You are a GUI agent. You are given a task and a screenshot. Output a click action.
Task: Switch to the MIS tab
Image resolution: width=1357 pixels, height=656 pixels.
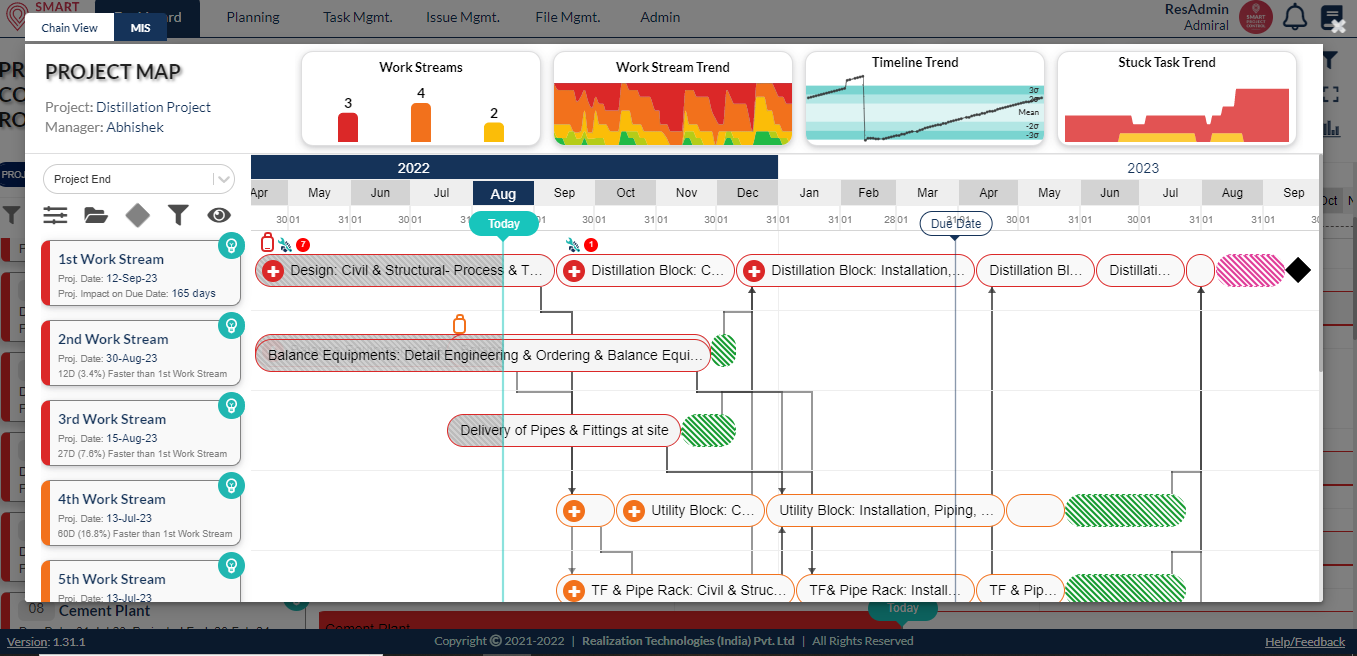138,28
